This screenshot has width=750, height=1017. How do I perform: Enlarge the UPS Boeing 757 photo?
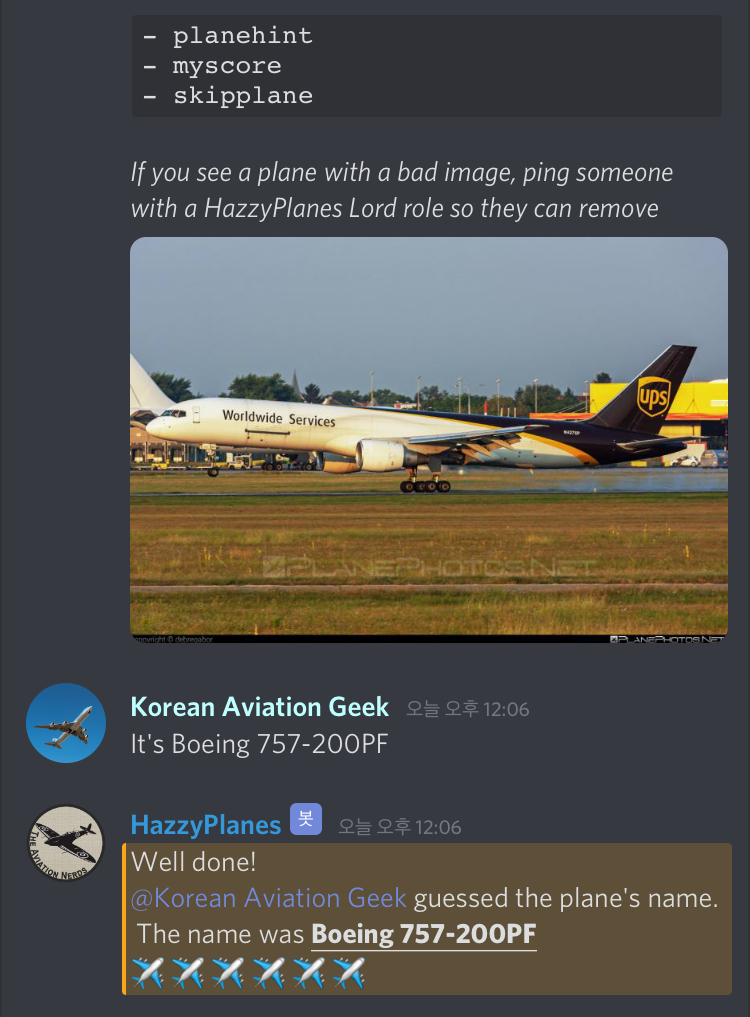point(429,440)
